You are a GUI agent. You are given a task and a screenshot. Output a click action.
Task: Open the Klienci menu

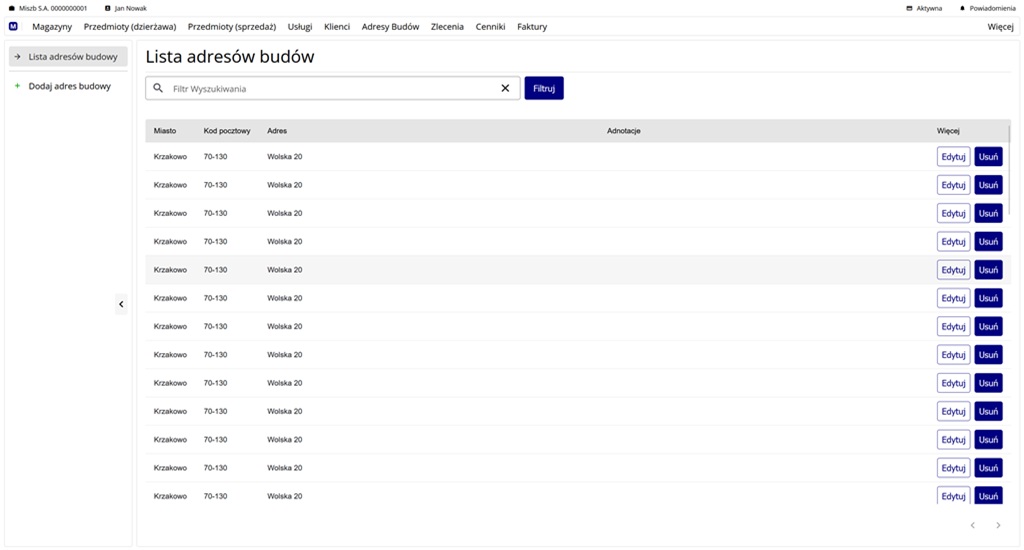[x=337, y=26]
